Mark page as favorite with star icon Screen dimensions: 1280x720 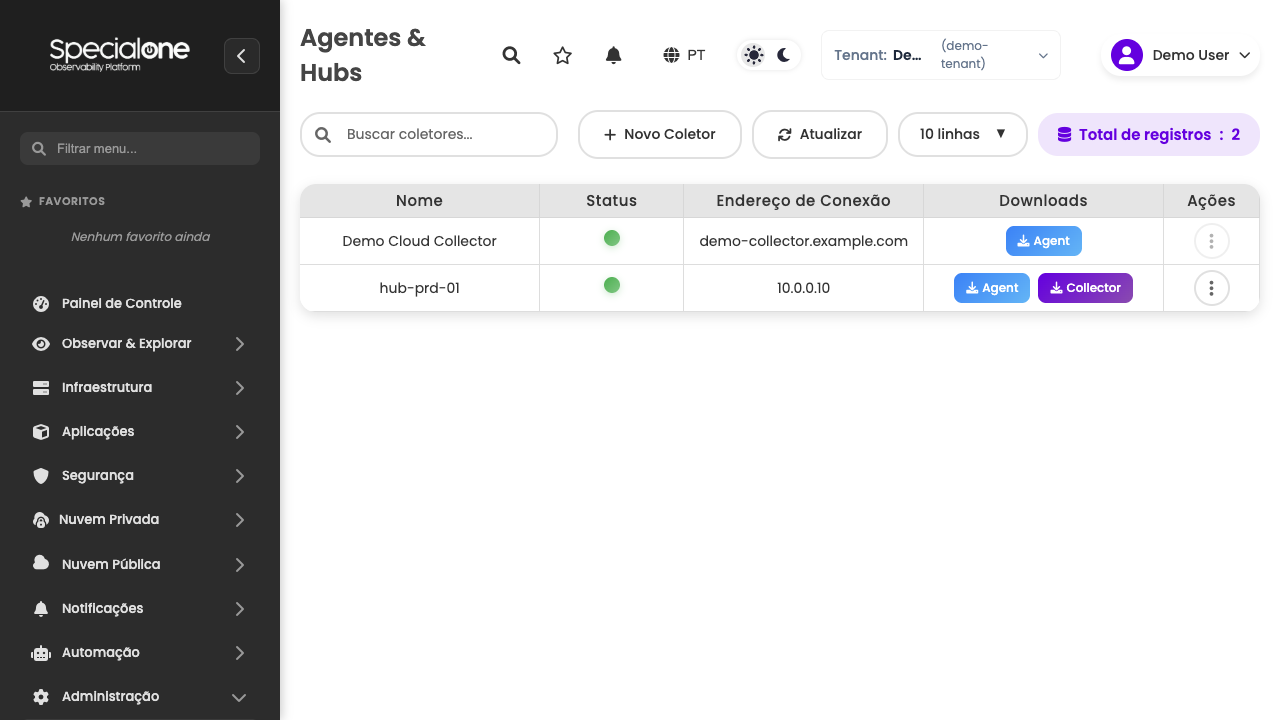(x=563, y=55)
